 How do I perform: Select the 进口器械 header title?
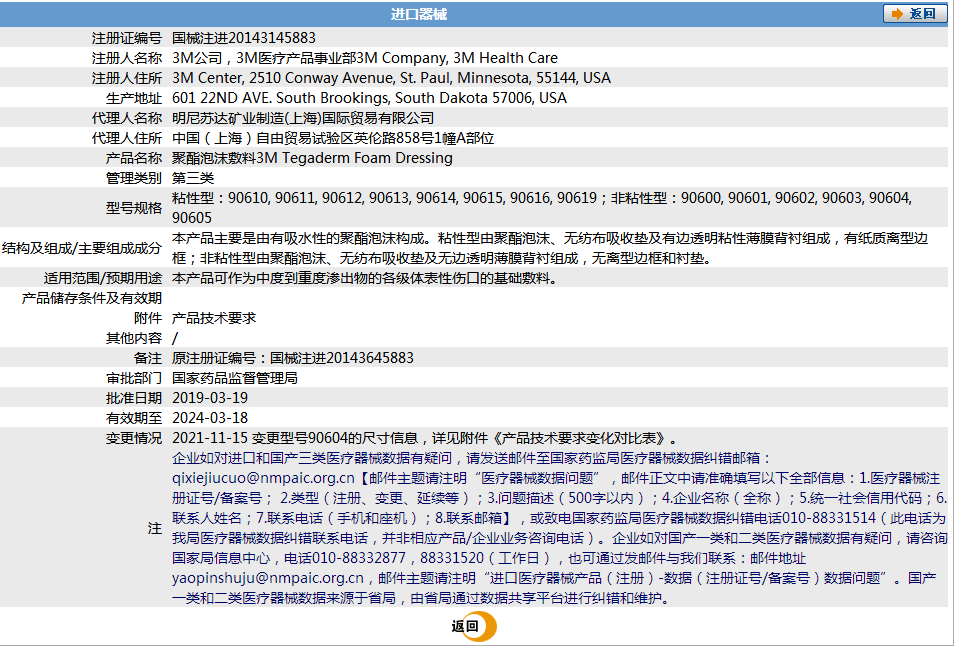(x=419, y=14)
